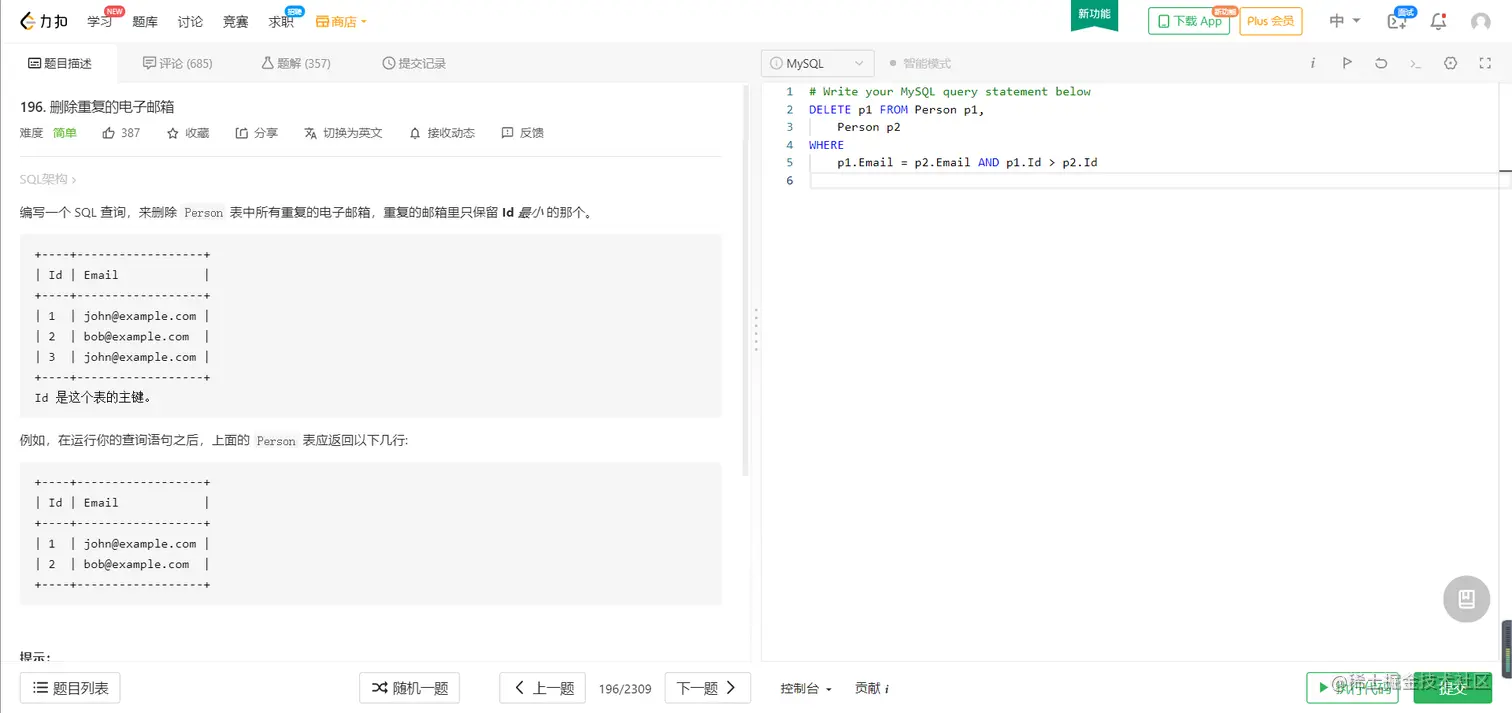The height and width of the screenshot is (713, 1512).
Task: Switch to the 评论 comments tab
Action: (x=178, y=62)
